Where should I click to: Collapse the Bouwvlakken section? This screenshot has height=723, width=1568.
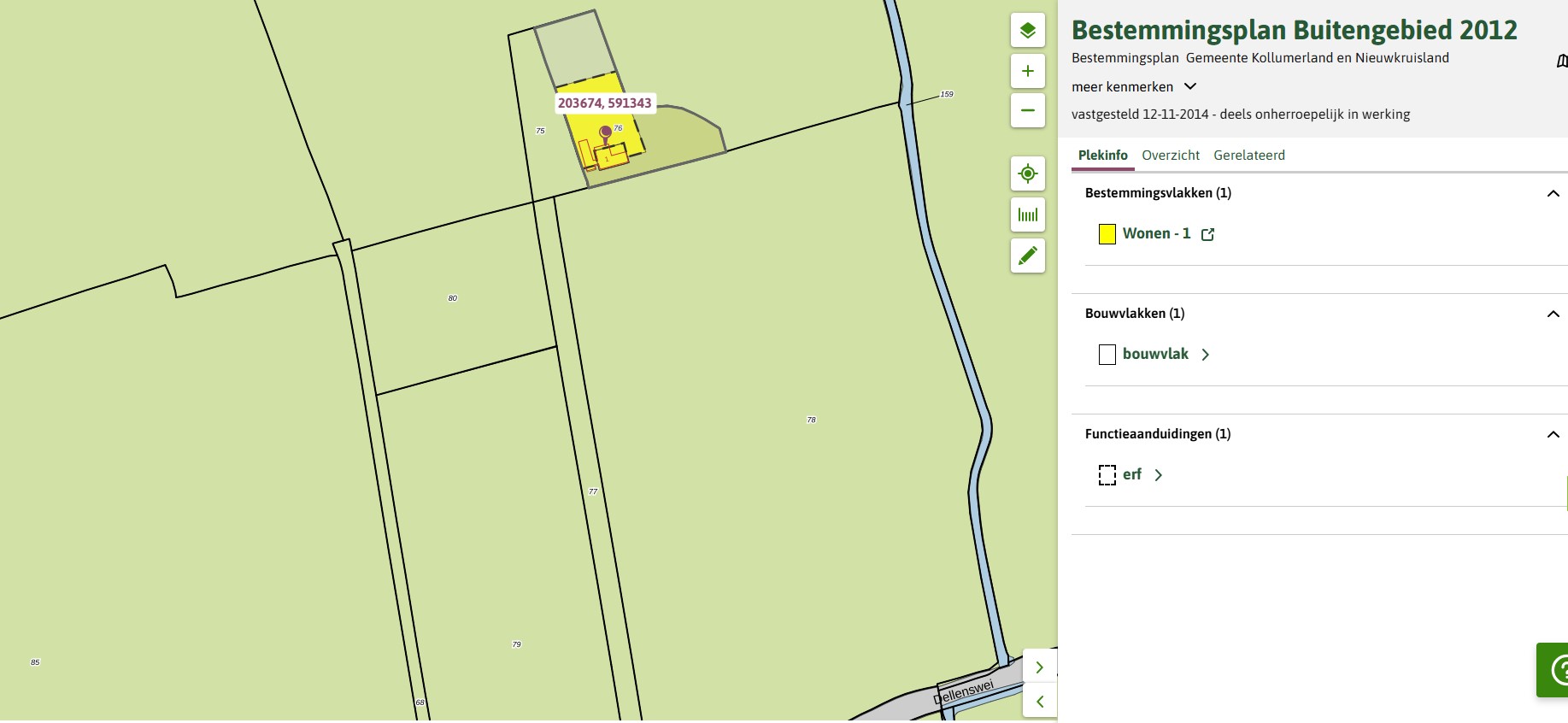point(1553,314)
